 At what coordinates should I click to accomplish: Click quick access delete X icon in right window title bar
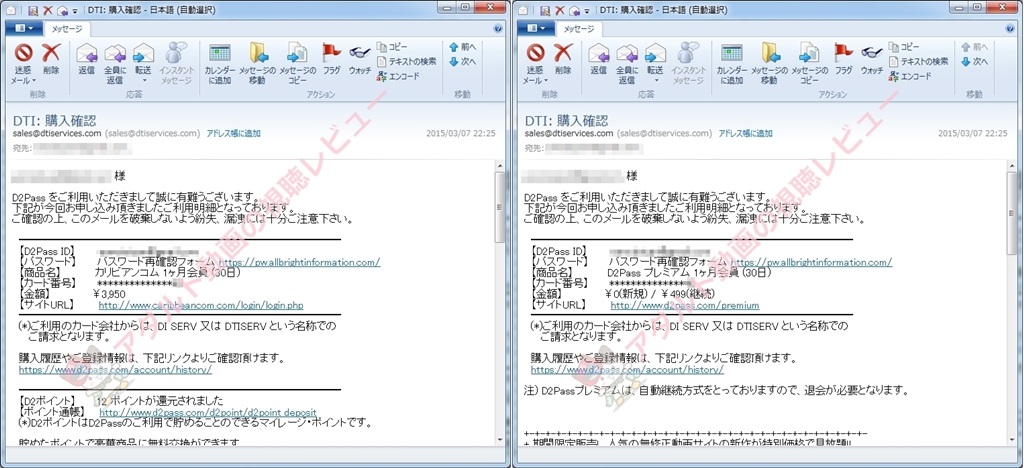tap(559, 10)
